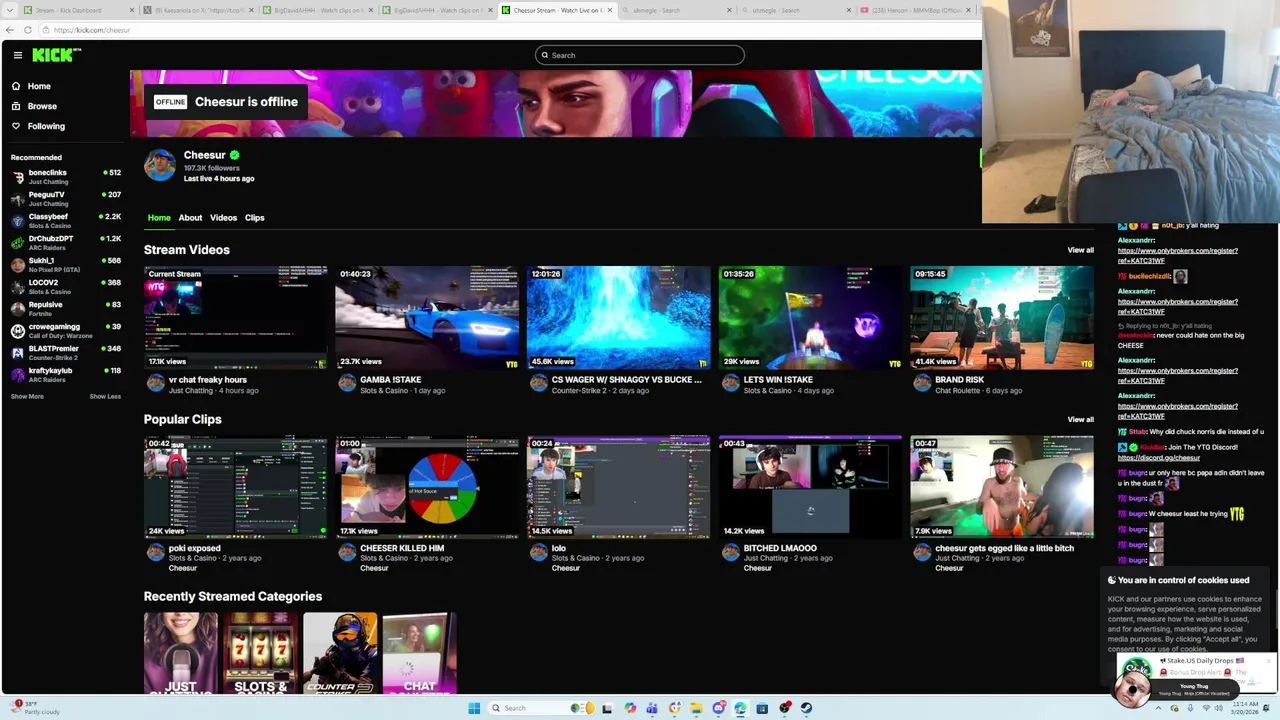Click the Kick search field
1280x720 pixels.
[x=640, y=55]
